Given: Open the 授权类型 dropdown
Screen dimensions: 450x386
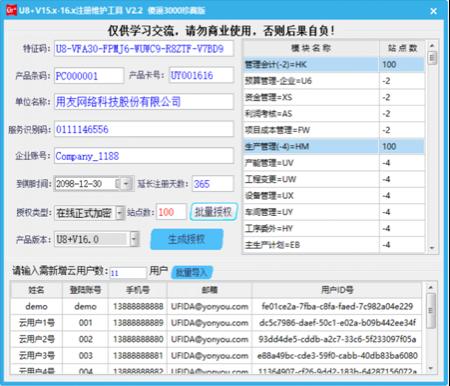Looking at the screenshot, I should click(x=120, y=212).
